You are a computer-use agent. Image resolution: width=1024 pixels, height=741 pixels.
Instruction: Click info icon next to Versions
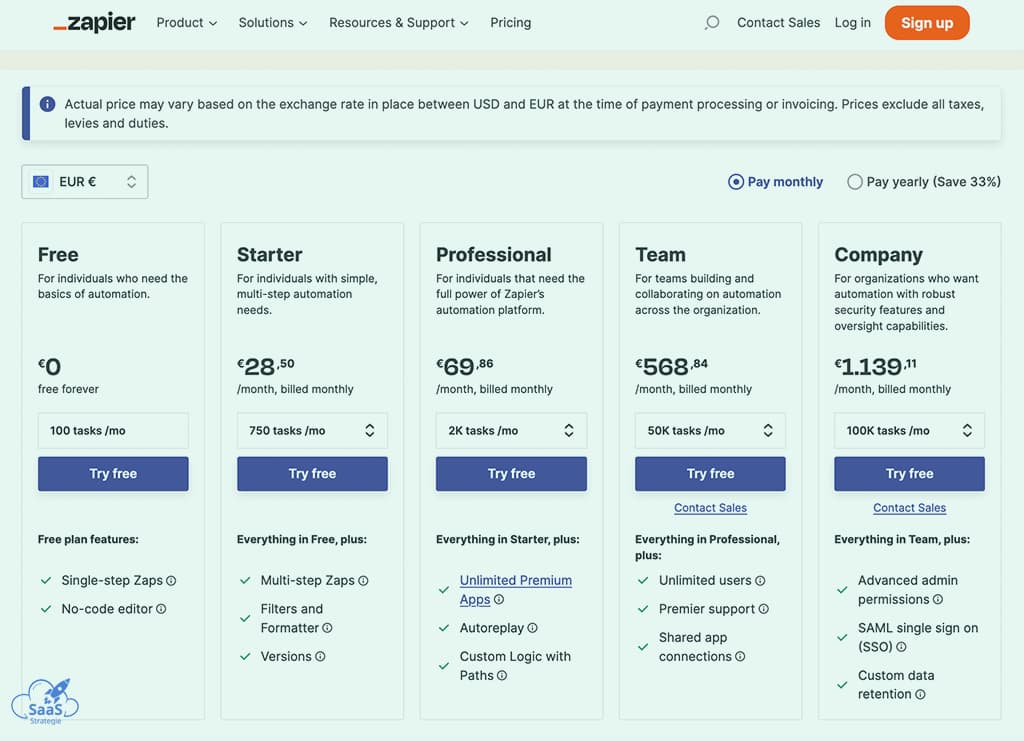(x=320, y=656)
